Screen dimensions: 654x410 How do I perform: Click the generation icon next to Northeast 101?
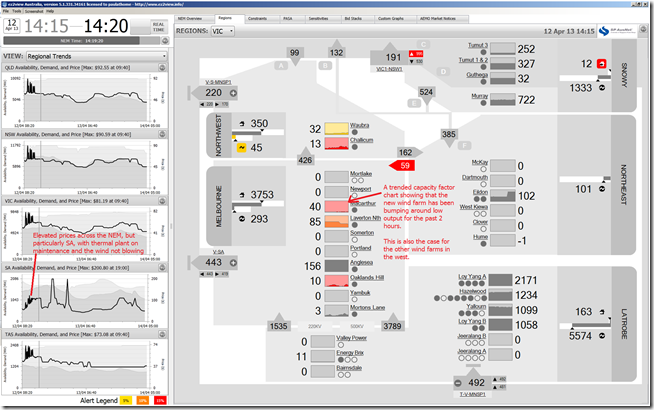(602, 189)
